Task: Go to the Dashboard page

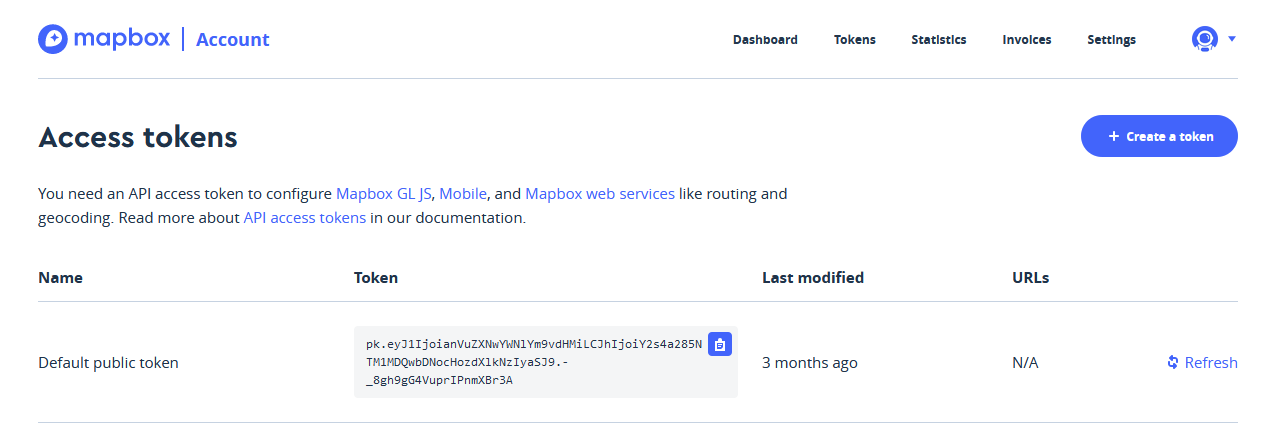Action: (765, 40)
